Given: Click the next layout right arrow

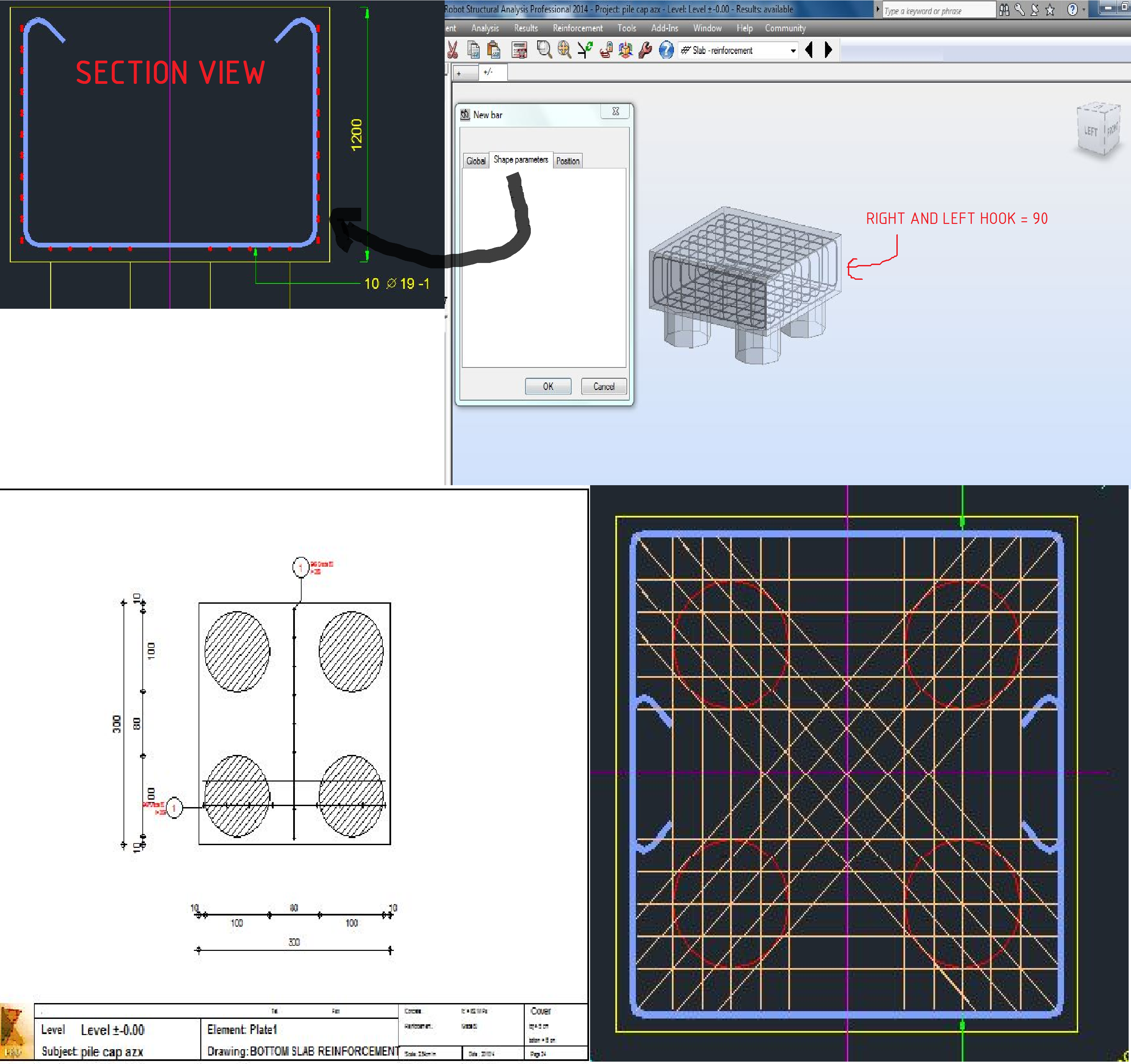Looking at the screenshot, I should pyautogui.click(x=828, y=50).
